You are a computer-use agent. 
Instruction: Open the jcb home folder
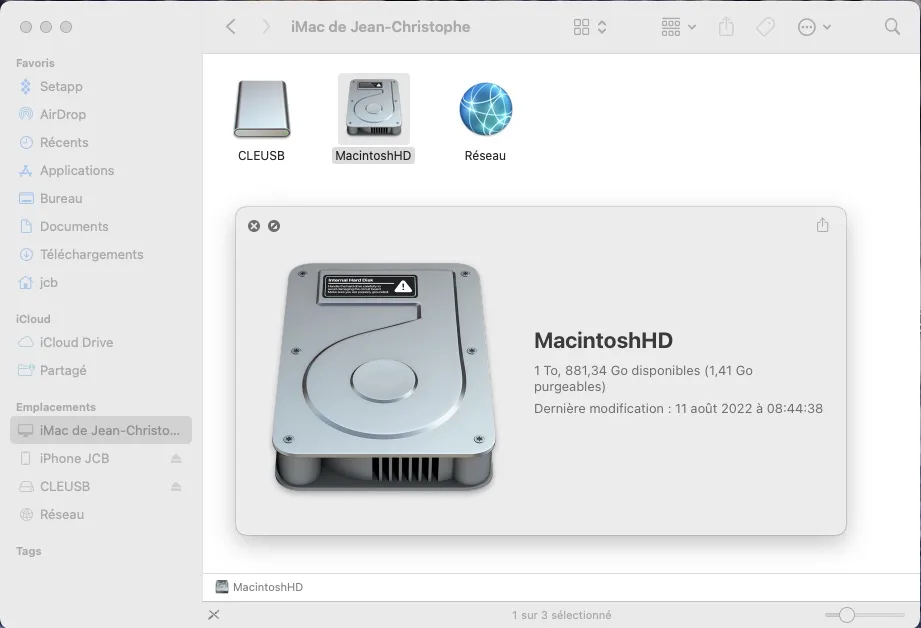101,283
